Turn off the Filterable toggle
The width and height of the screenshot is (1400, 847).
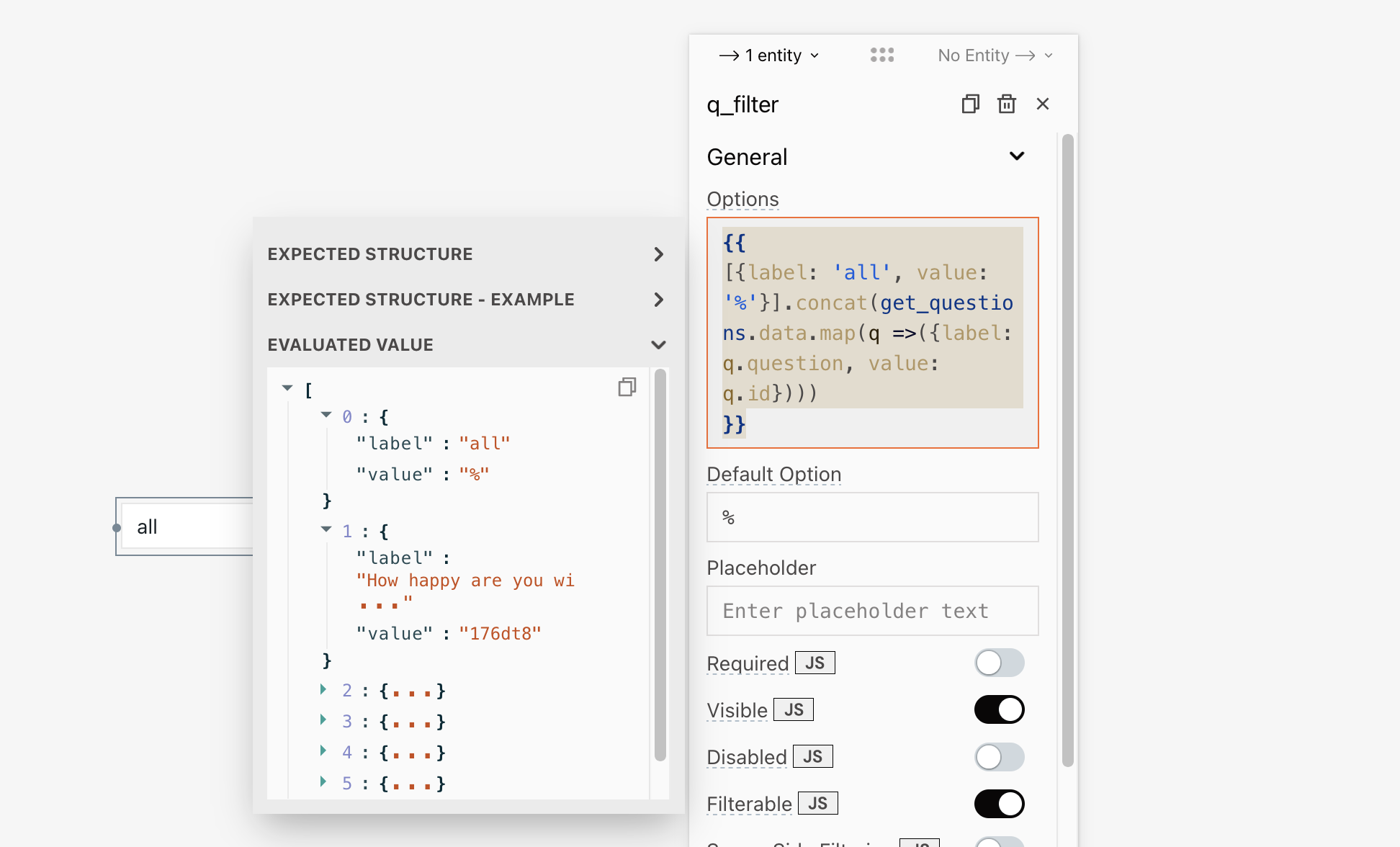pos(999,804)
